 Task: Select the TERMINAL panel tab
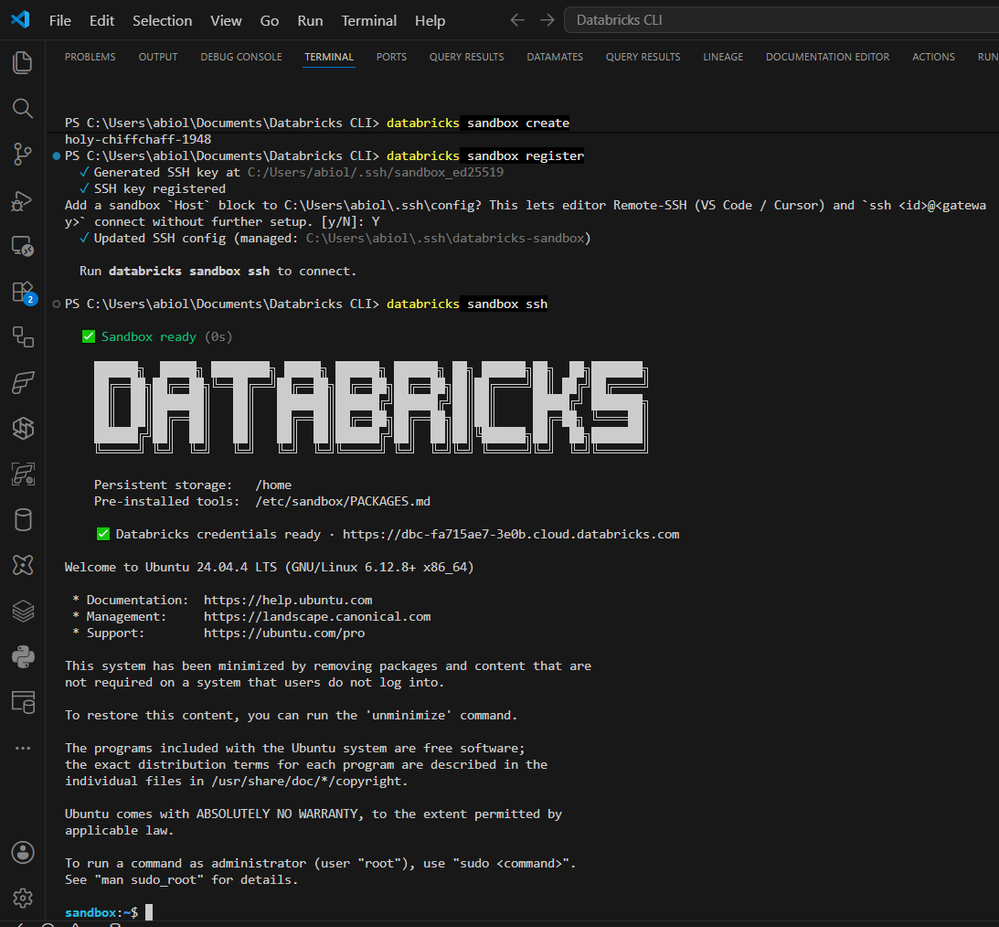coord(329,57)
